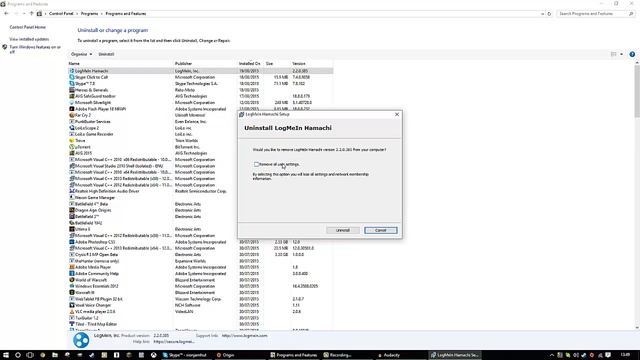Open the address bar history dropdown
The width and height of the screenshot is (640, 360).
542,13
